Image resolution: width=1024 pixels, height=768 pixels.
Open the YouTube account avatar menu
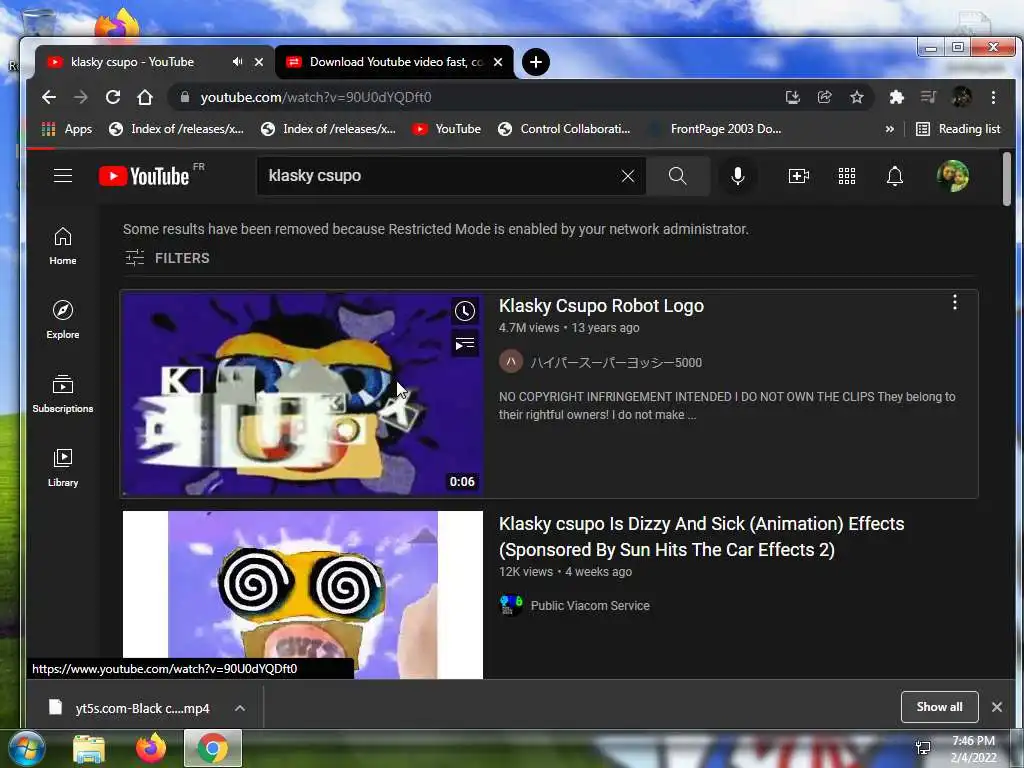pyautogui.click(x=953, y=176)
